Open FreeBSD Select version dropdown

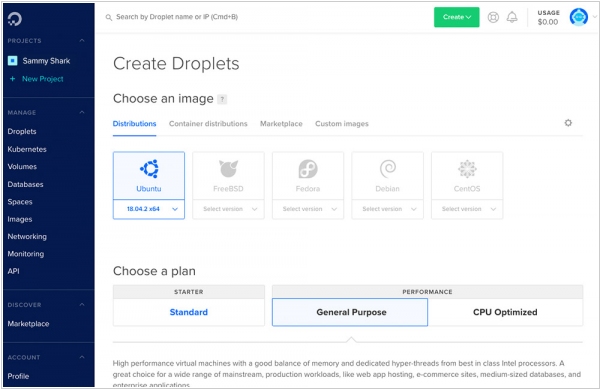[228, 209]
